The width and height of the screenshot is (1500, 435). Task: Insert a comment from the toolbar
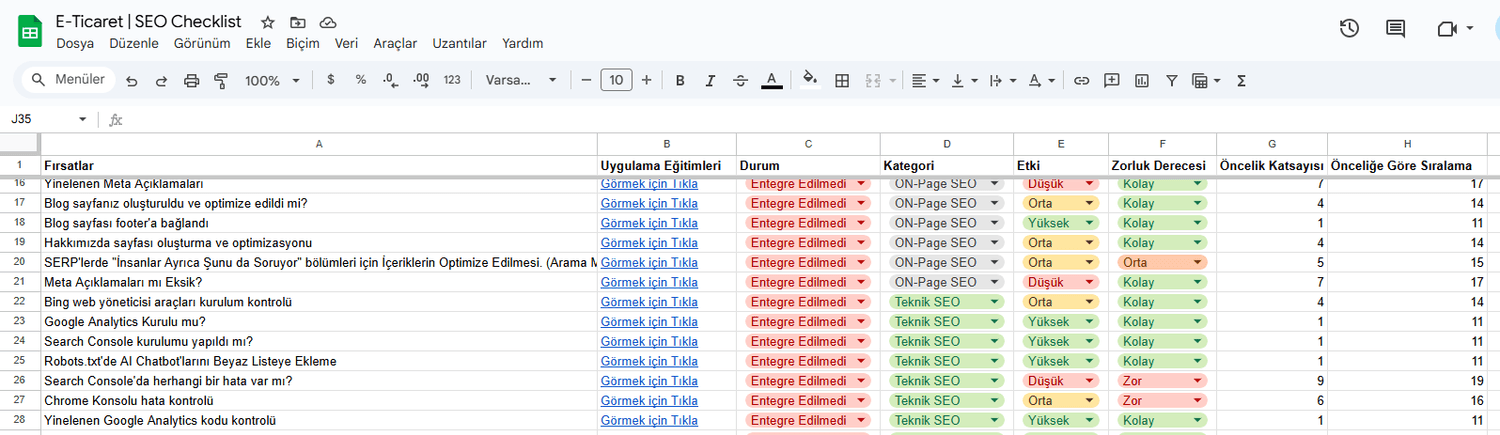point(1111,80)
